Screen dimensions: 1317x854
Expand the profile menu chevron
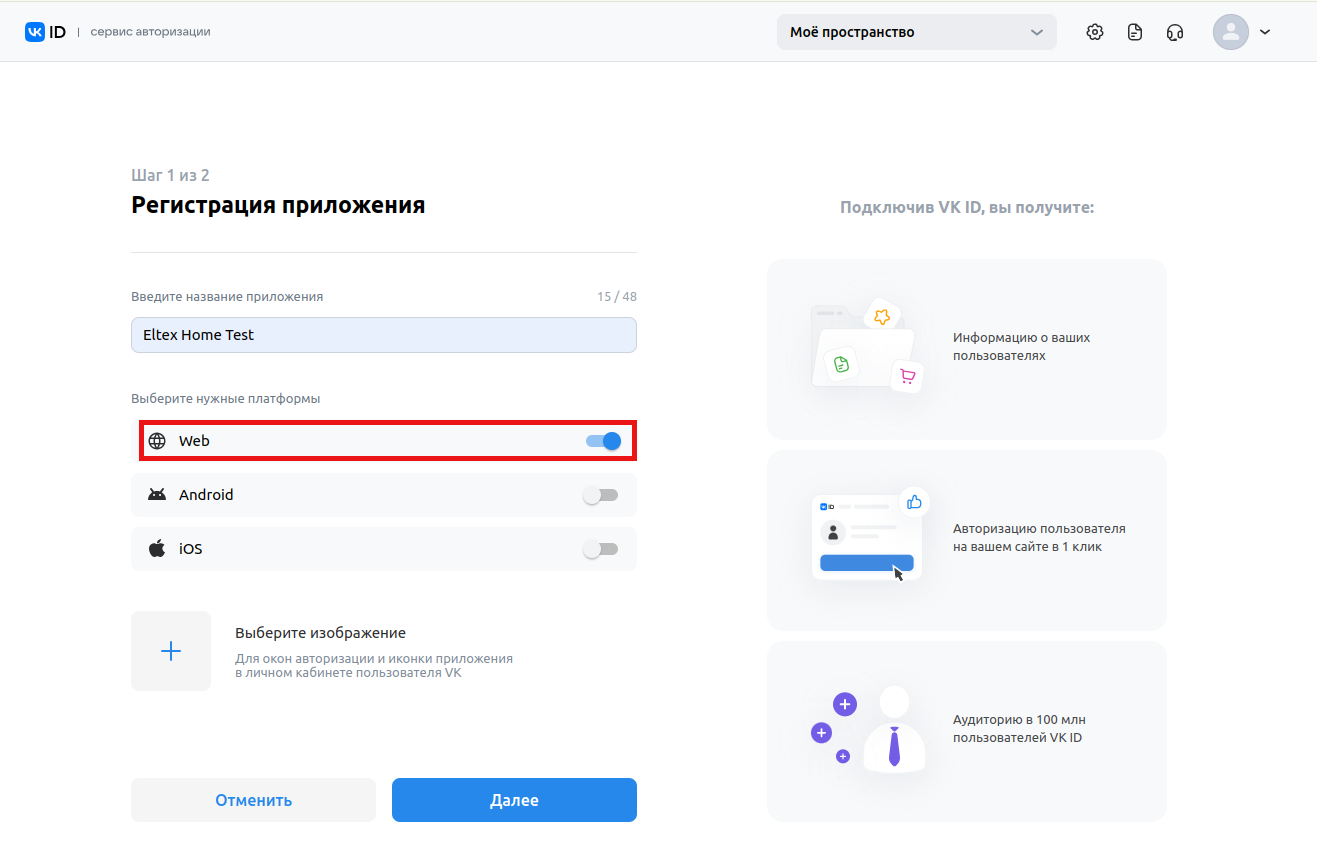pyautogui.click(x=1265, y=32)
